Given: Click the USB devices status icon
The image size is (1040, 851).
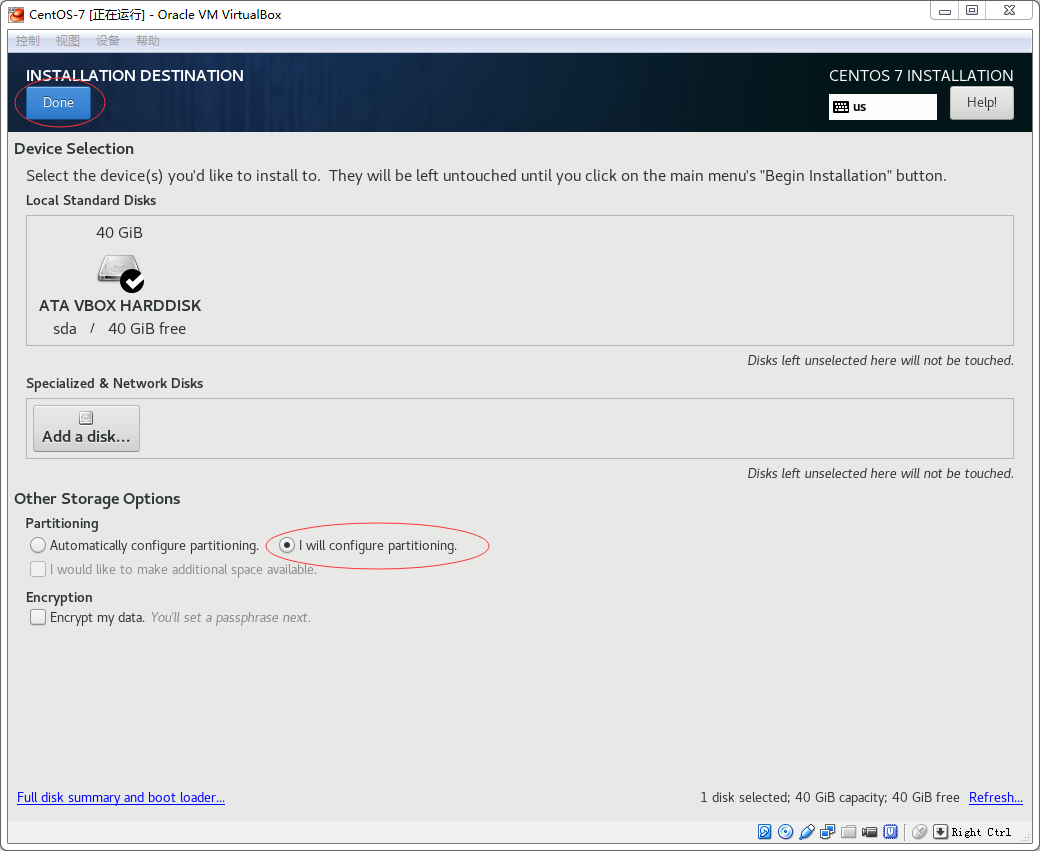Looking at the screenshot, I should pyautogui.click(x=807, y=832).
